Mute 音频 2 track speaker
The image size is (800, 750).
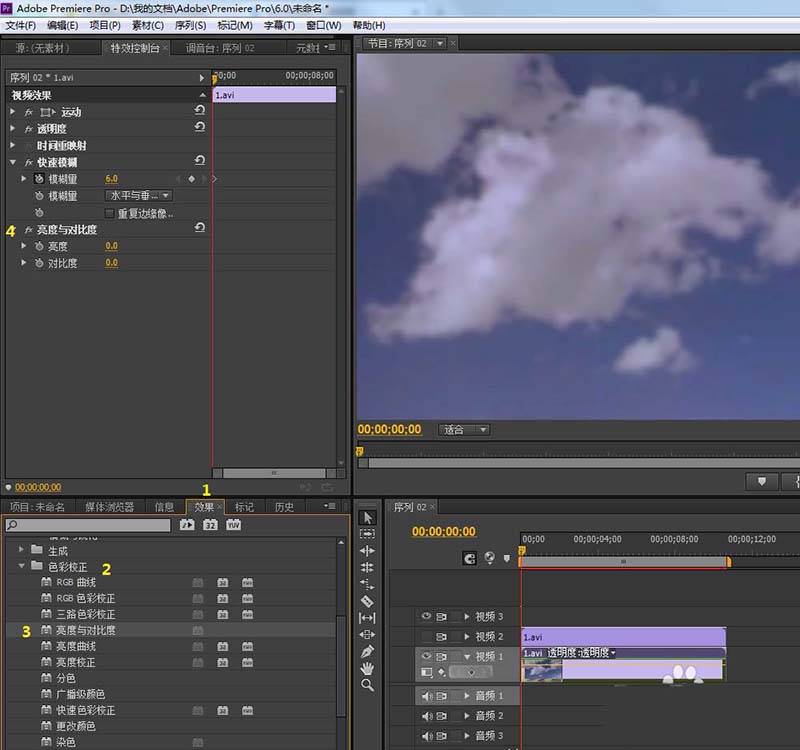pos(427,716)
